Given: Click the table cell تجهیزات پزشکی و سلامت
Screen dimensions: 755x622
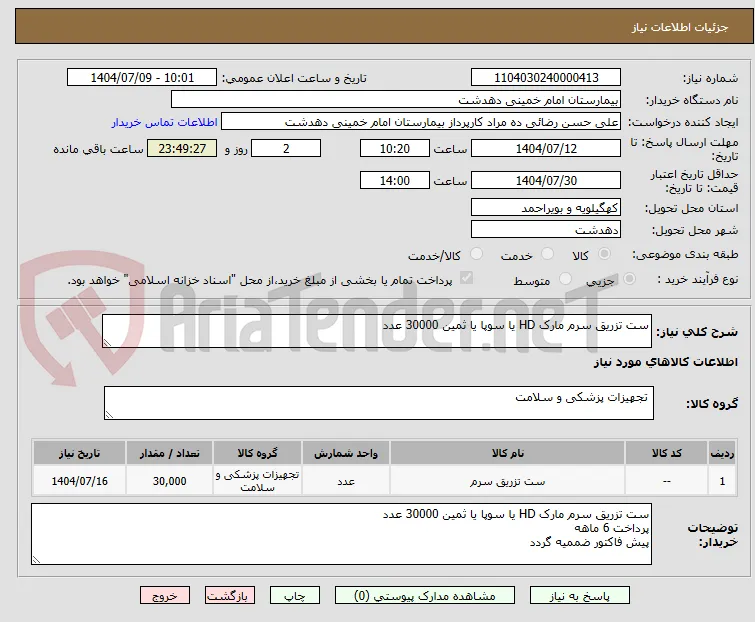Looking at the screenshot, I should tap(258, 481).
